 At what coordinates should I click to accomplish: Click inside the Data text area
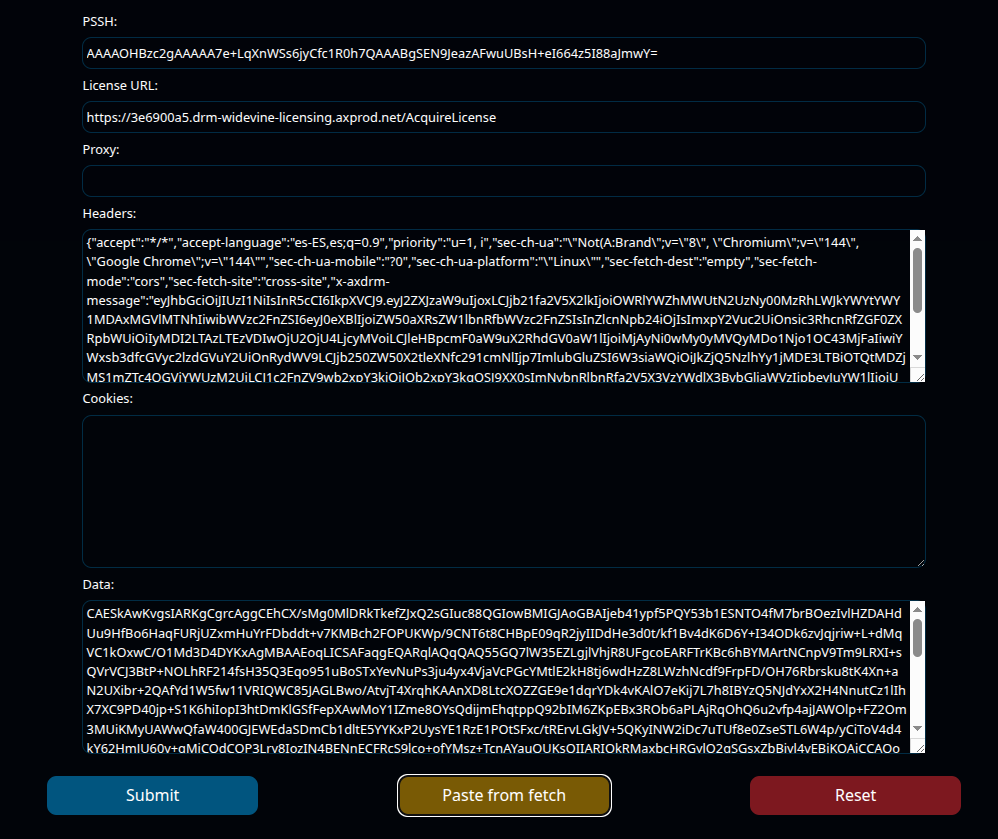point(495,677)
